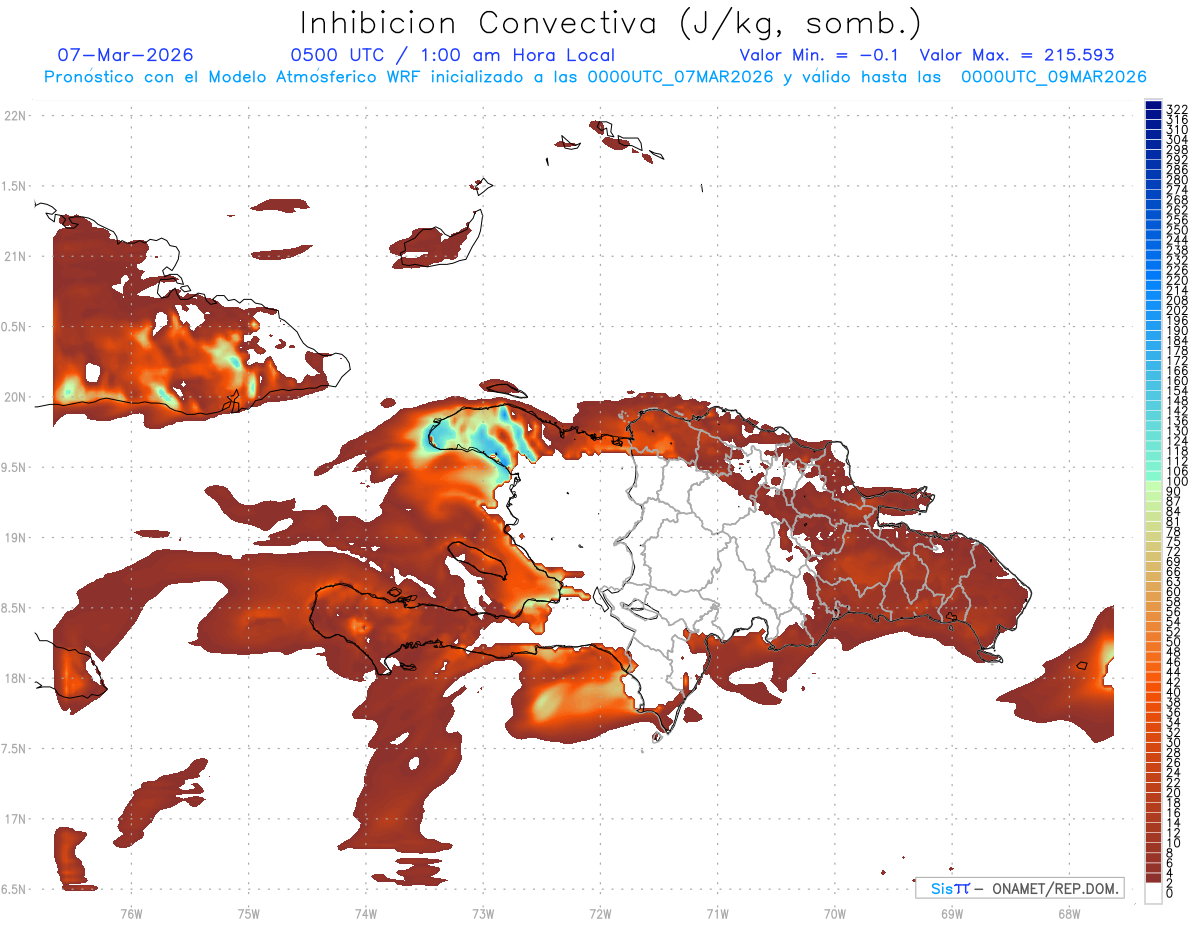The height and width of the screenshot is (927, 1200).
Task: Click the time '0500 UTC / 1:00 am Hora Local'
Action: tap(453, 55)
